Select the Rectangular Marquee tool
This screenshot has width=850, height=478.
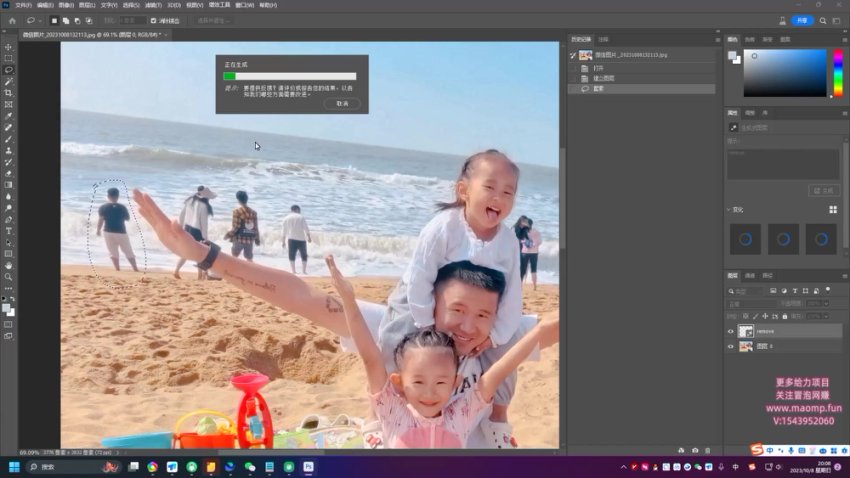pos(9,58)
